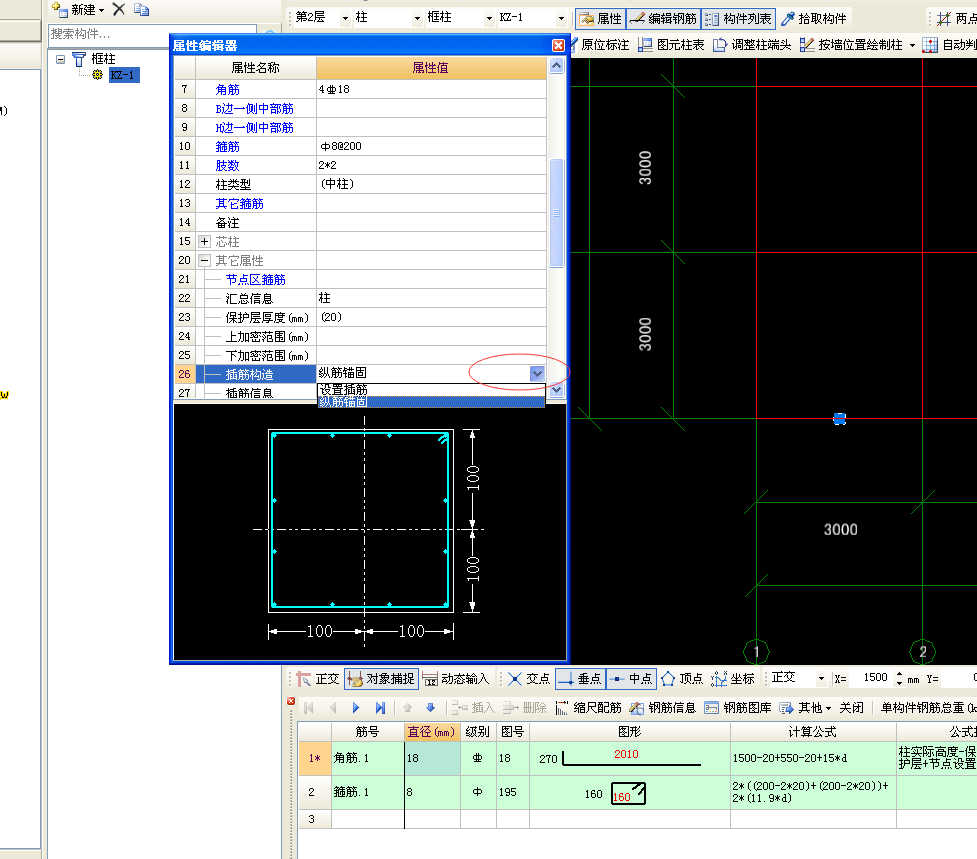
Task: Go to last rebar record
Action: coord(380,708)
